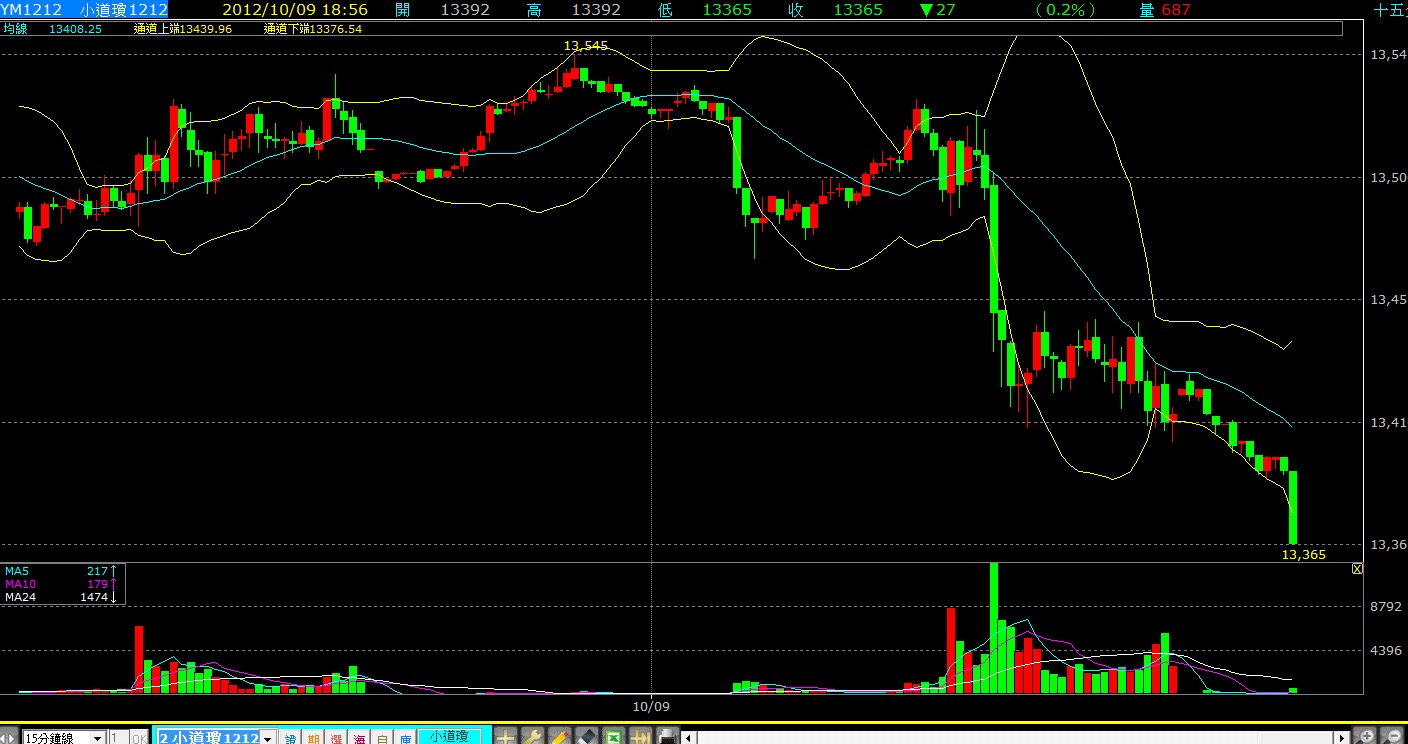Select the 證 market category button
This screenshot has height=744, width=1408.
click(290, 738)
